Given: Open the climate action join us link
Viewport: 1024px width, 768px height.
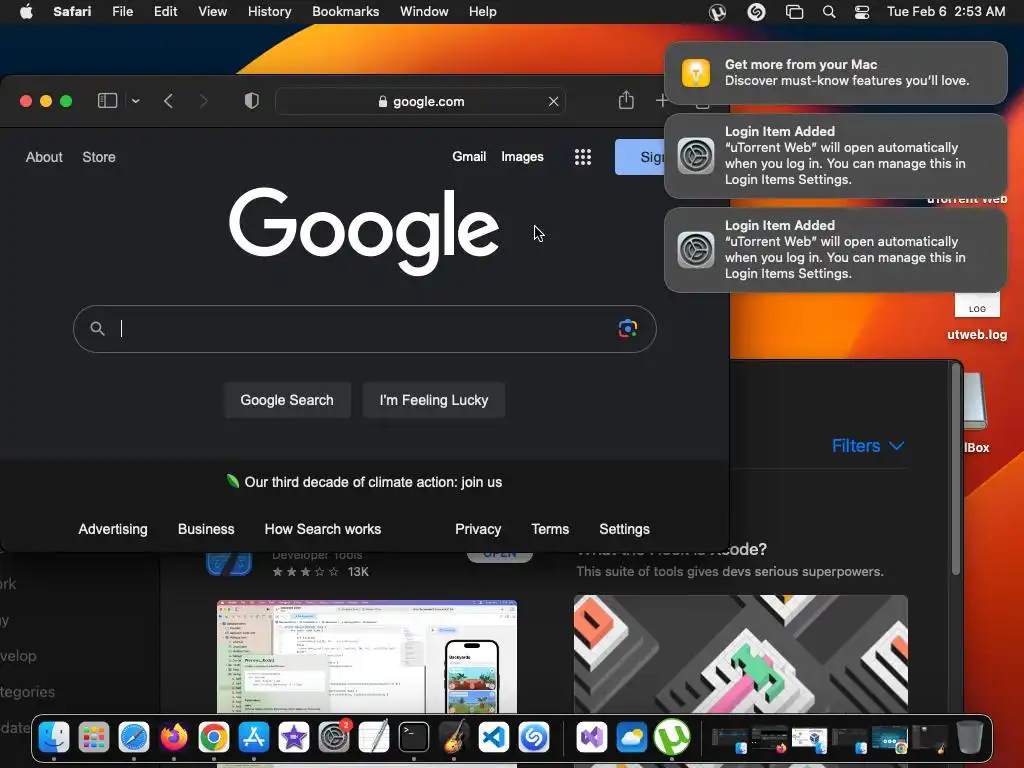Looking at the screenshot, I should click(x=373, y=482).
